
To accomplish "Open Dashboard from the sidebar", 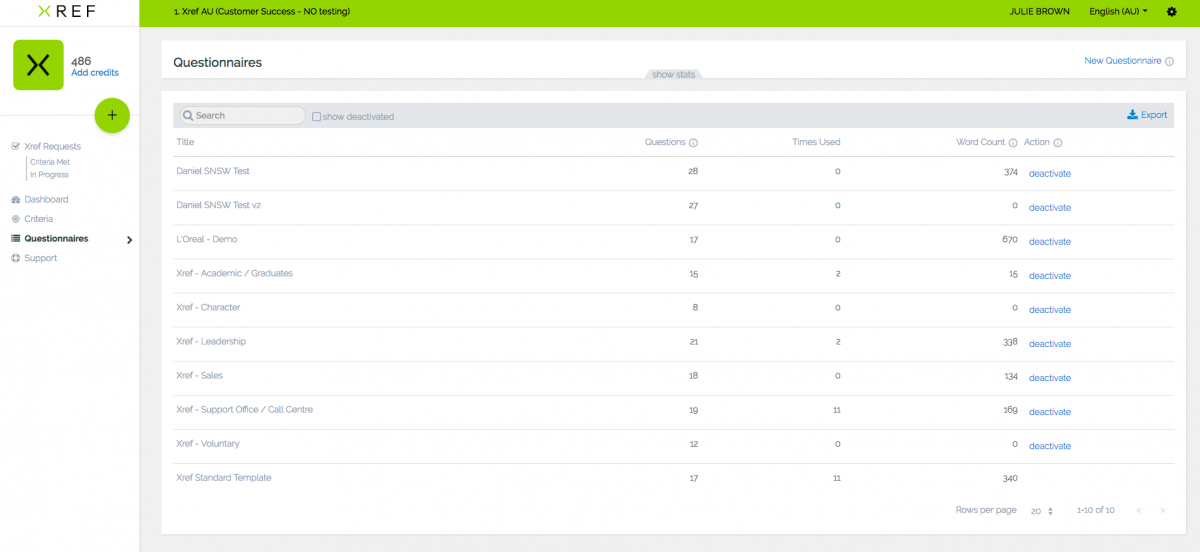I will tap(46, 200).
